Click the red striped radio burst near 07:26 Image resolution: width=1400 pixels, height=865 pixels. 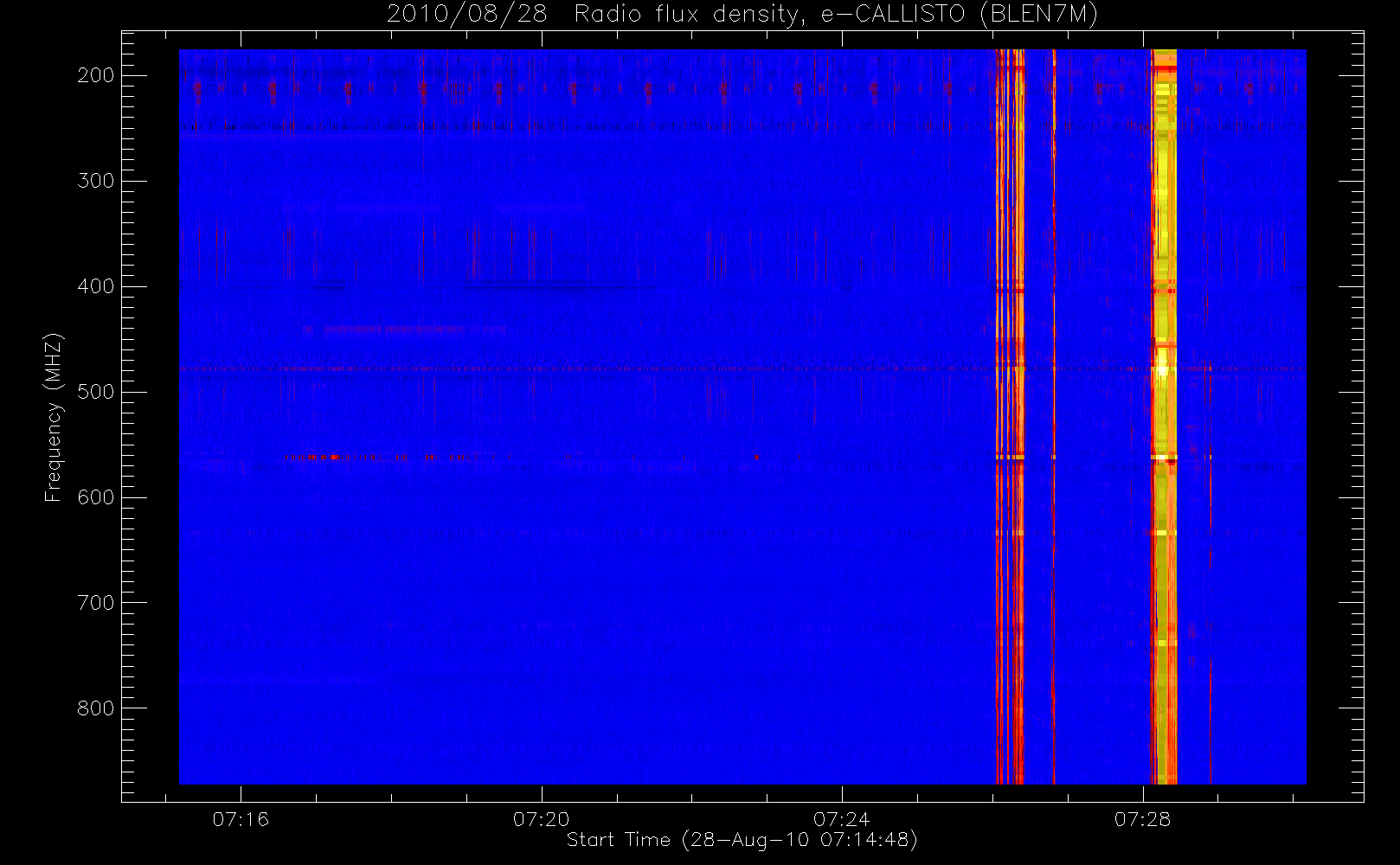(x=1010, y=417)
